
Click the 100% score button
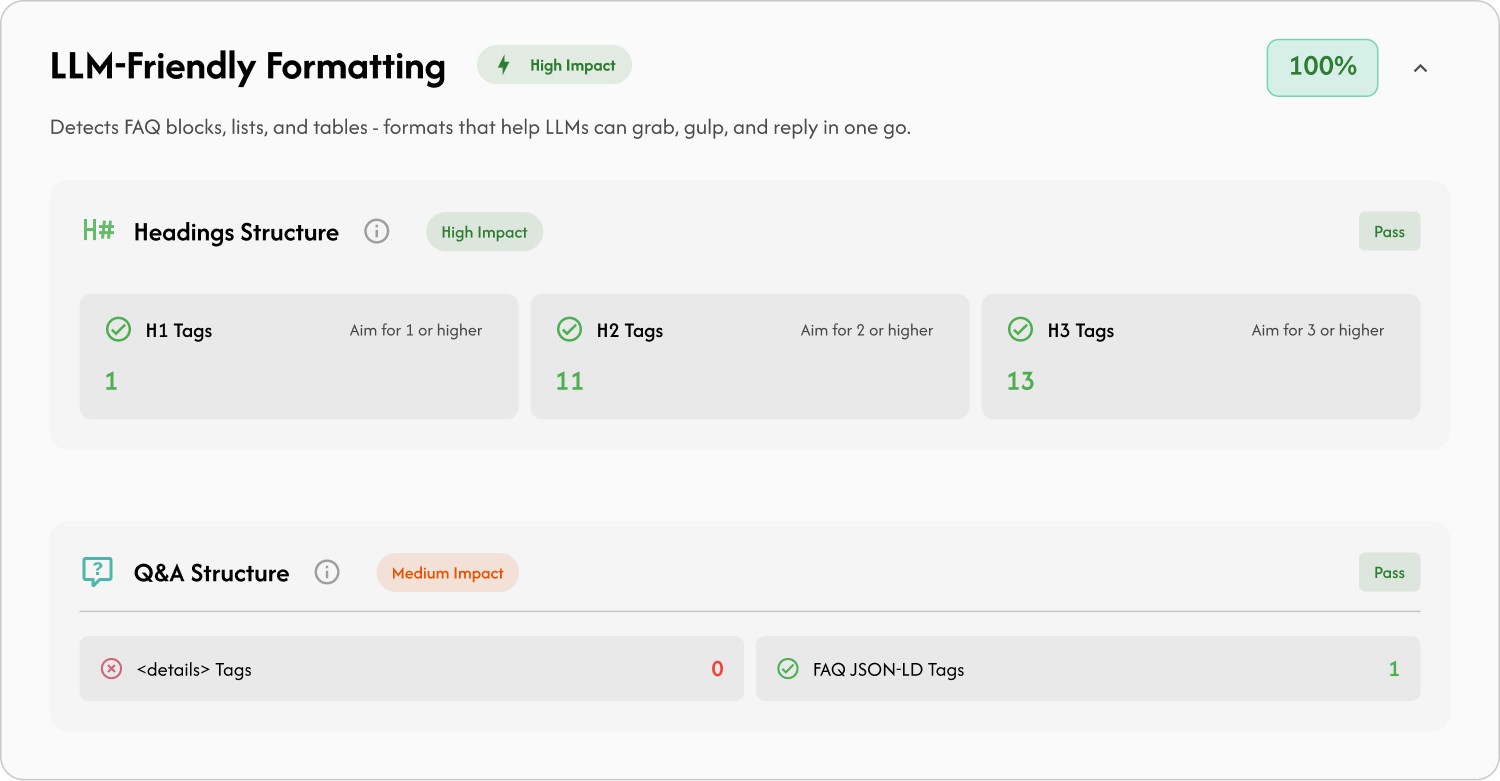[x=1322, y=67]
